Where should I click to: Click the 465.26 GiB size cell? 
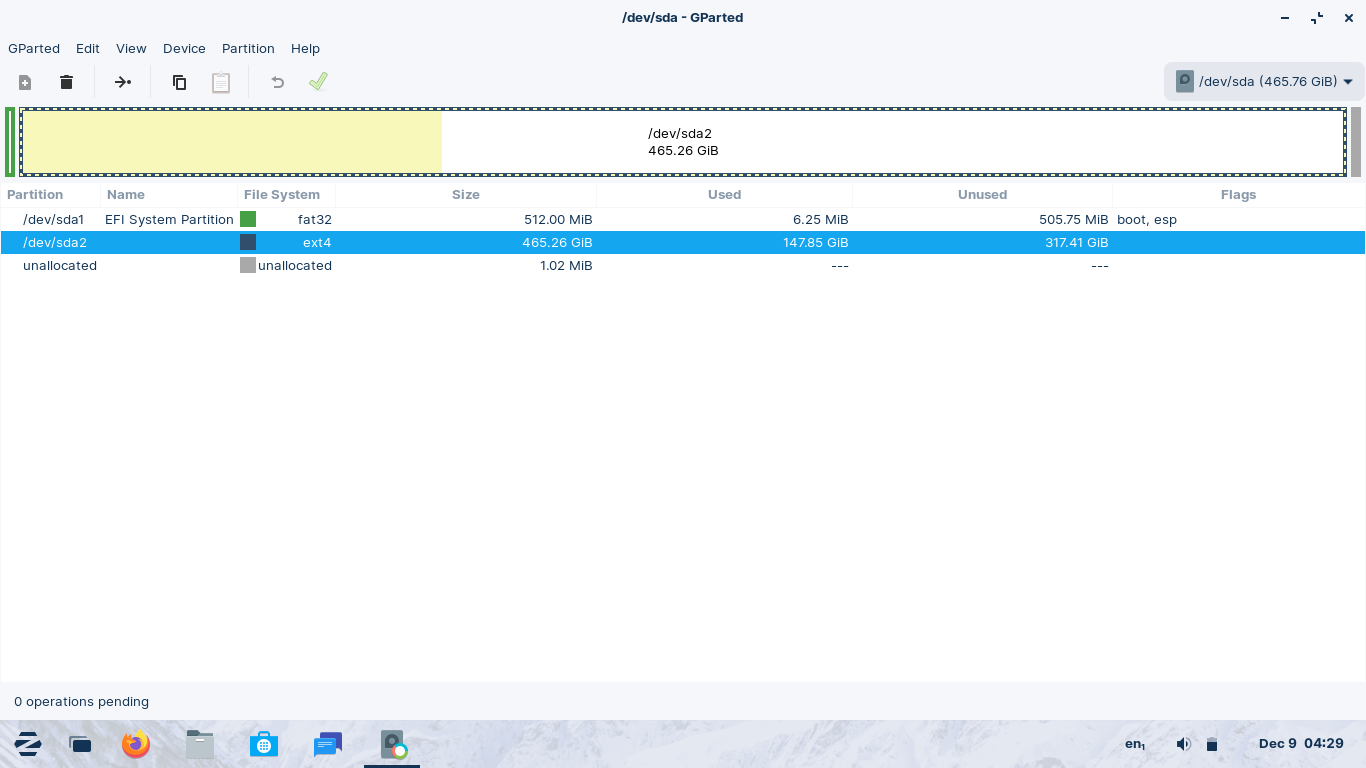pyautogui.click(x=557, y=242)
